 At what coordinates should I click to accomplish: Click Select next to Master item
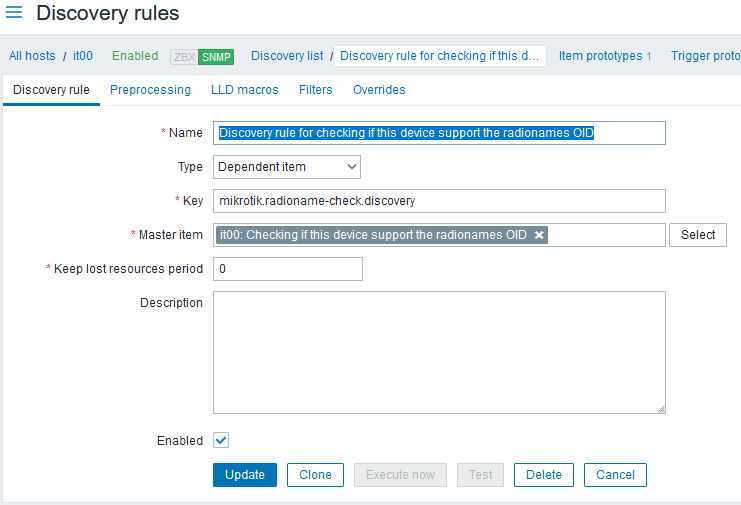click(698, 235)
